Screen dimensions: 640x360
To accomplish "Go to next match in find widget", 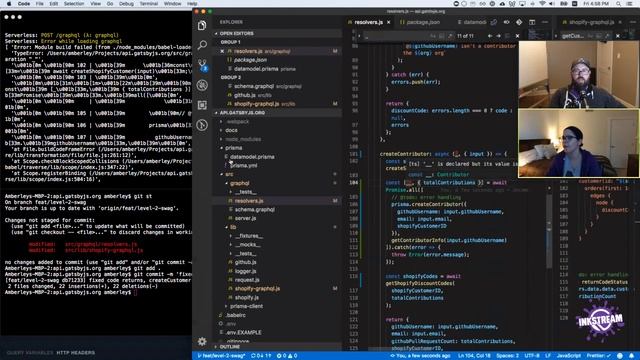I will (x=498, y=36).
